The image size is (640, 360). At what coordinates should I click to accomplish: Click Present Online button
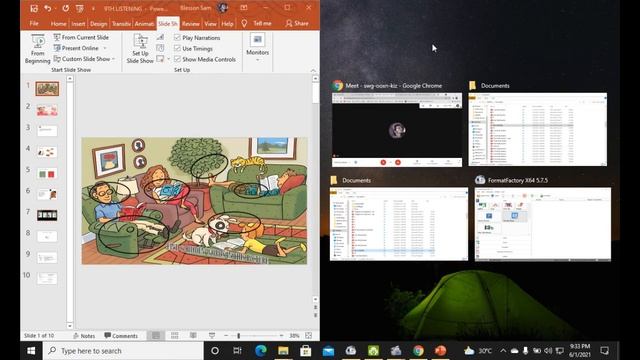[x=76, y=48]
